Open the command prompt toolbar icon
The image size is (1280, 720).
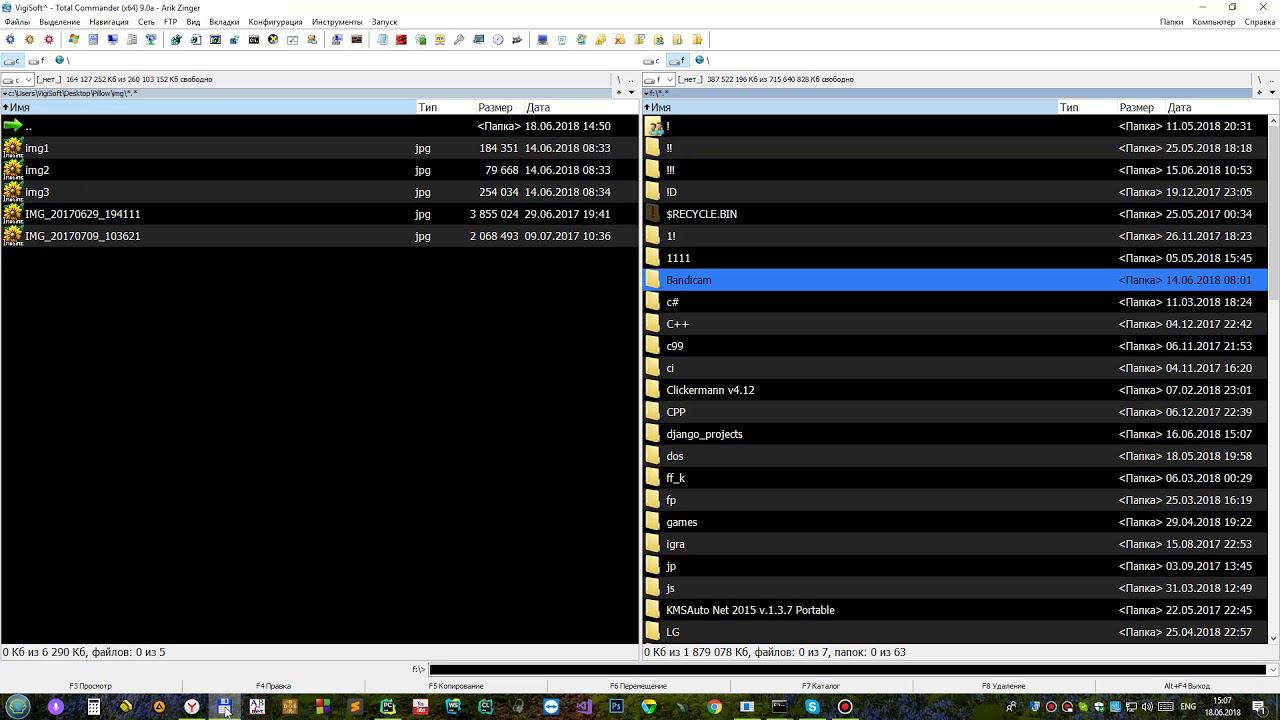(x=254, y=40)
